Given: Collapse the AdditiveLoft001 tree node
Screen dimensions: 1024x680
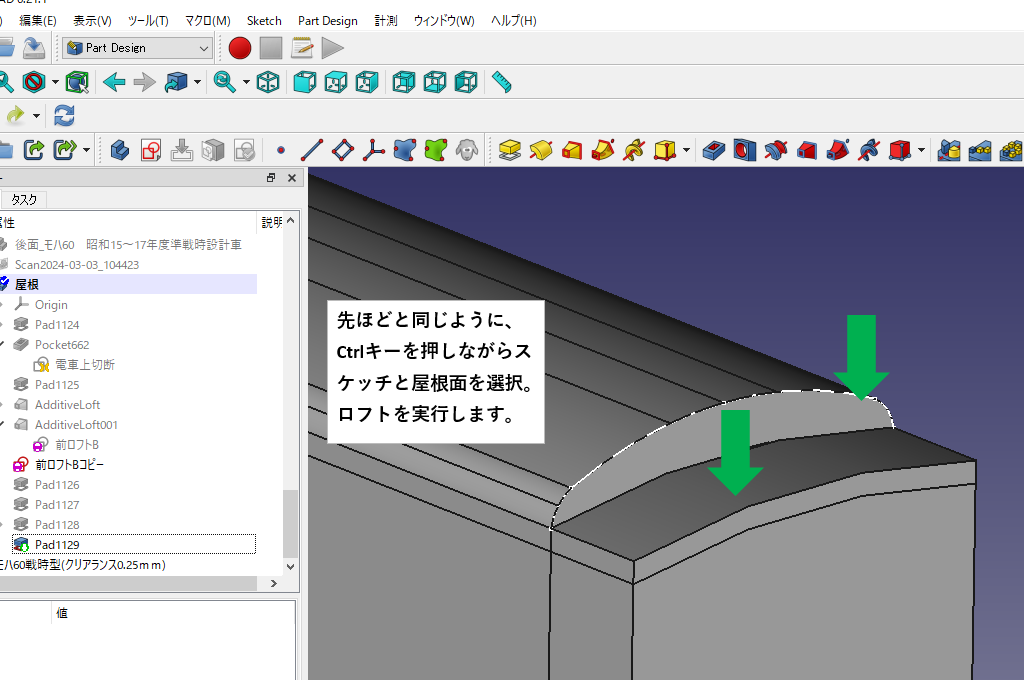Looking at the screenshot, I should pos(3,424).
